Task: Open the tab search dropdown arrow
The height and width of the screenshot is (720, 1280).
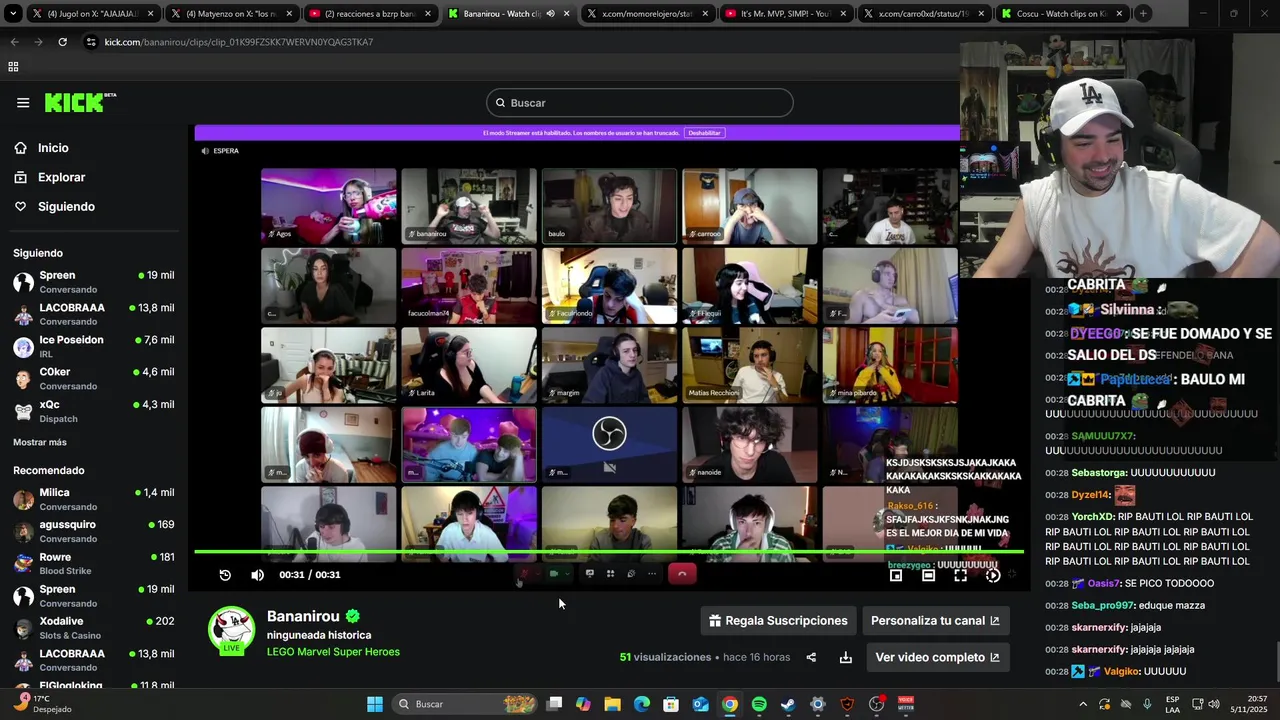Action: pyautogui.click(x=13, y=14)
